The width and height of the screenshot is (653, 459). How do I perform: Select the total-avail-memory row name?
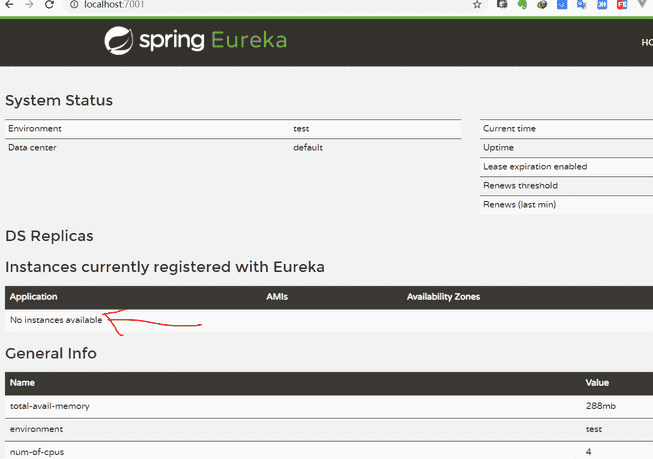point(50,406)
